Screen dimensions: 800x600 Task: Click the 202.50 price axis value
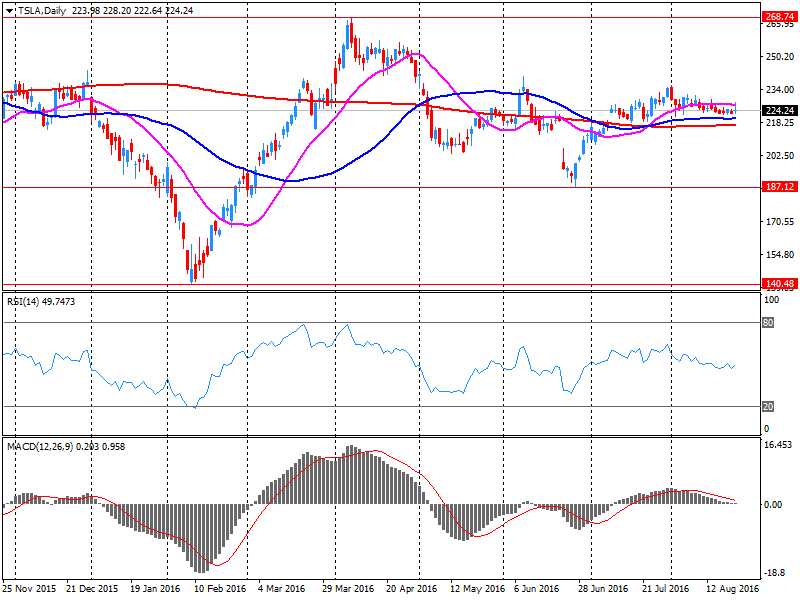click(x=780, y=156)
